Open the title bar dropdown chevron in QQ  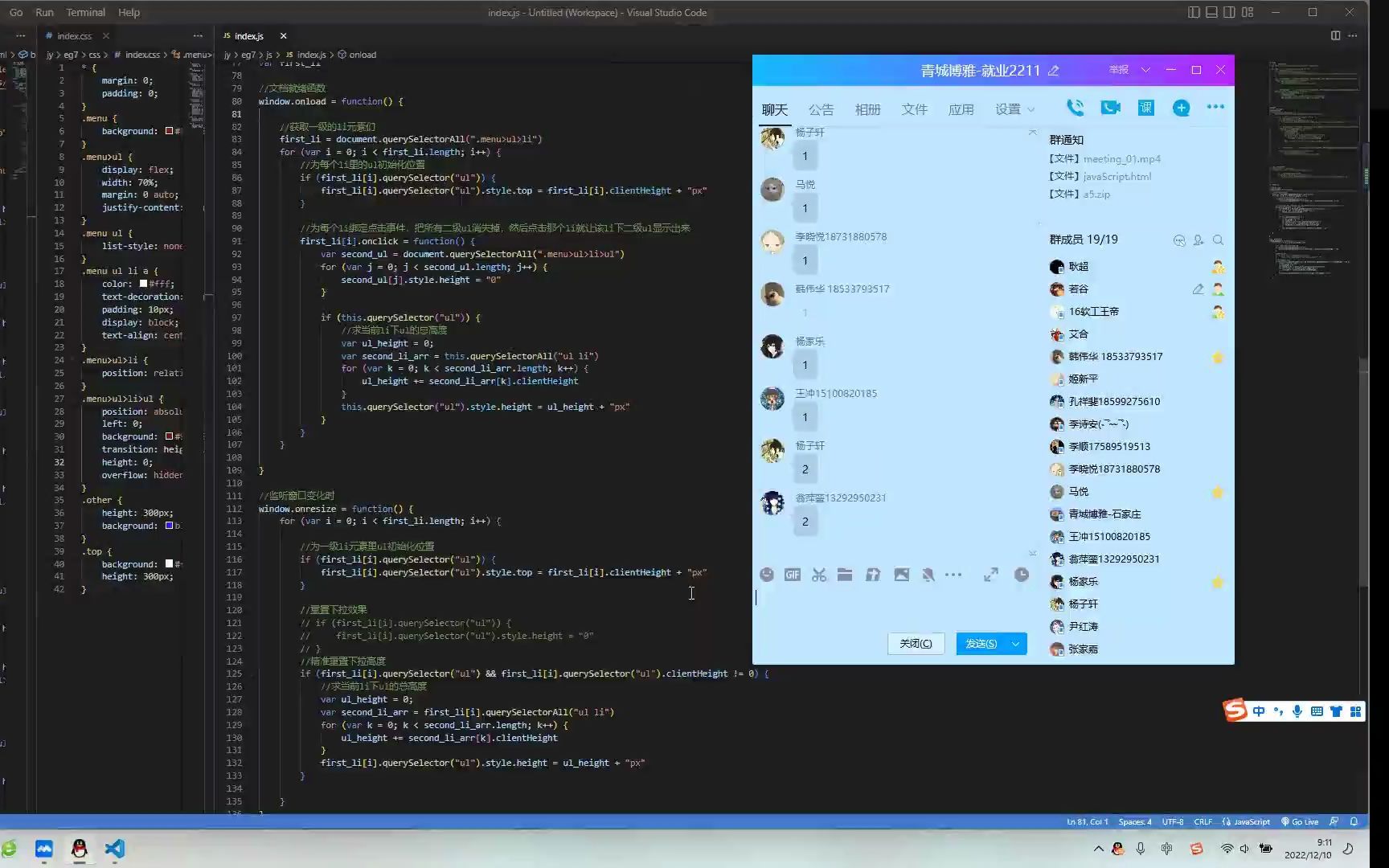[x=1145, y=70]
